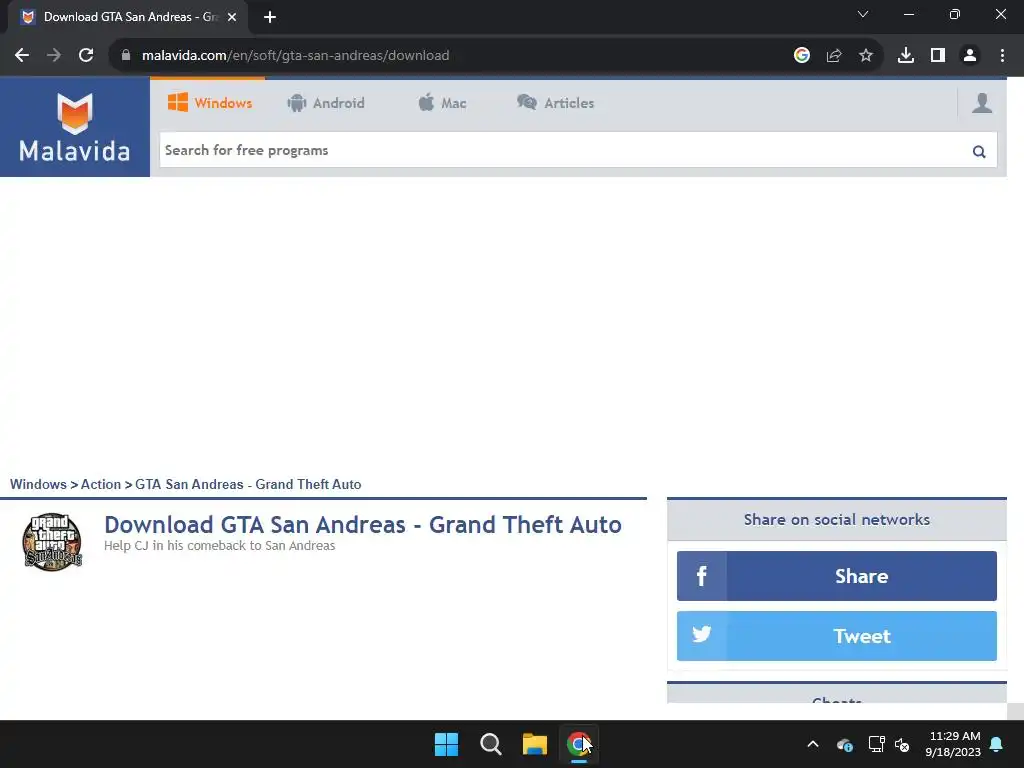
Task: Open Malavida user account icon
Action: coord(982,103)
